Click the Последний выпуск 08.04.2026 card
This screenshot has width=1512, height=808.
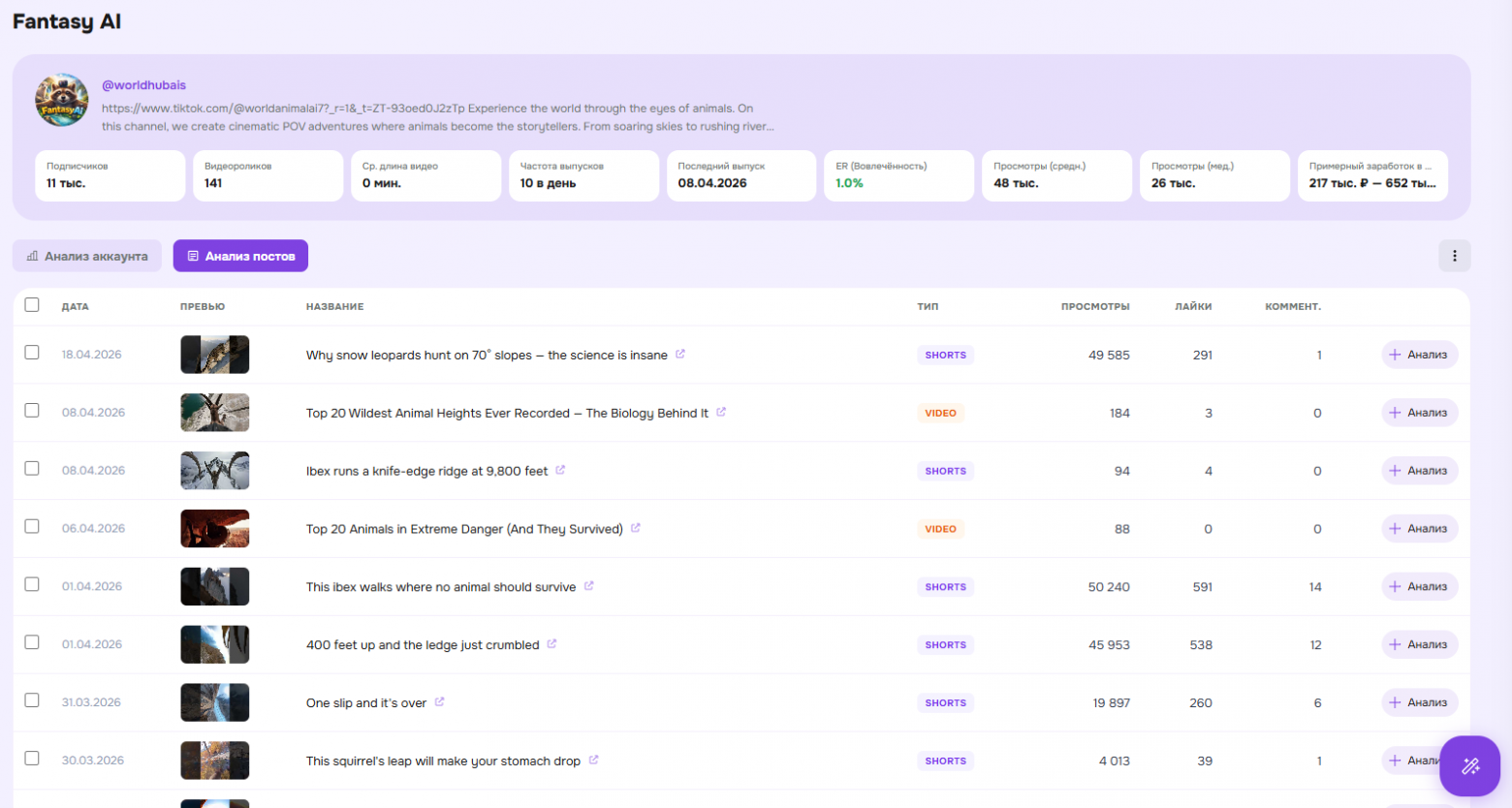tap(741, 175)
